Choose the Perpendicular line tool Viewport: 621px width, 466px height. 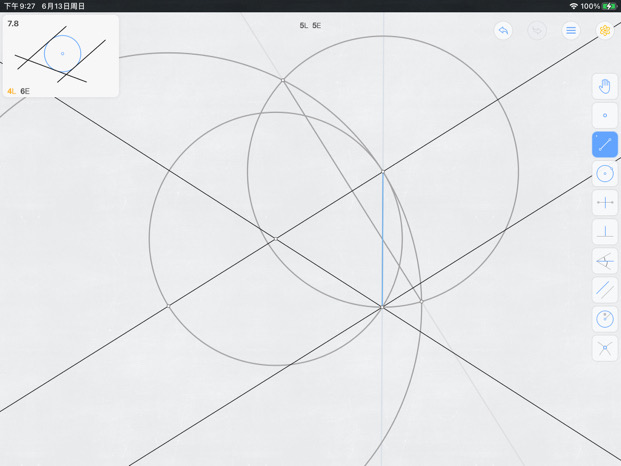(x=605, y=232)
